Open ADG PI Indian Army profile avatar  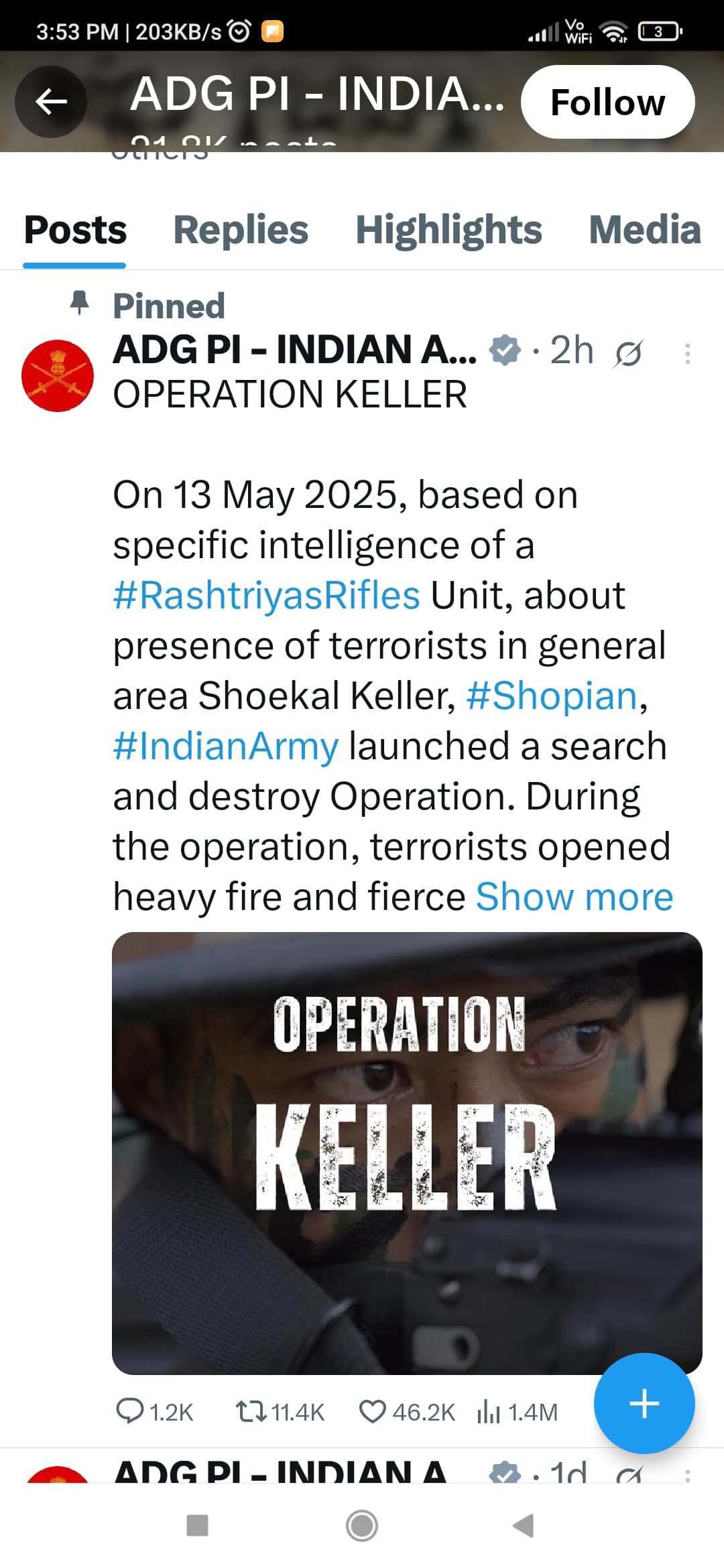[58, 376]
